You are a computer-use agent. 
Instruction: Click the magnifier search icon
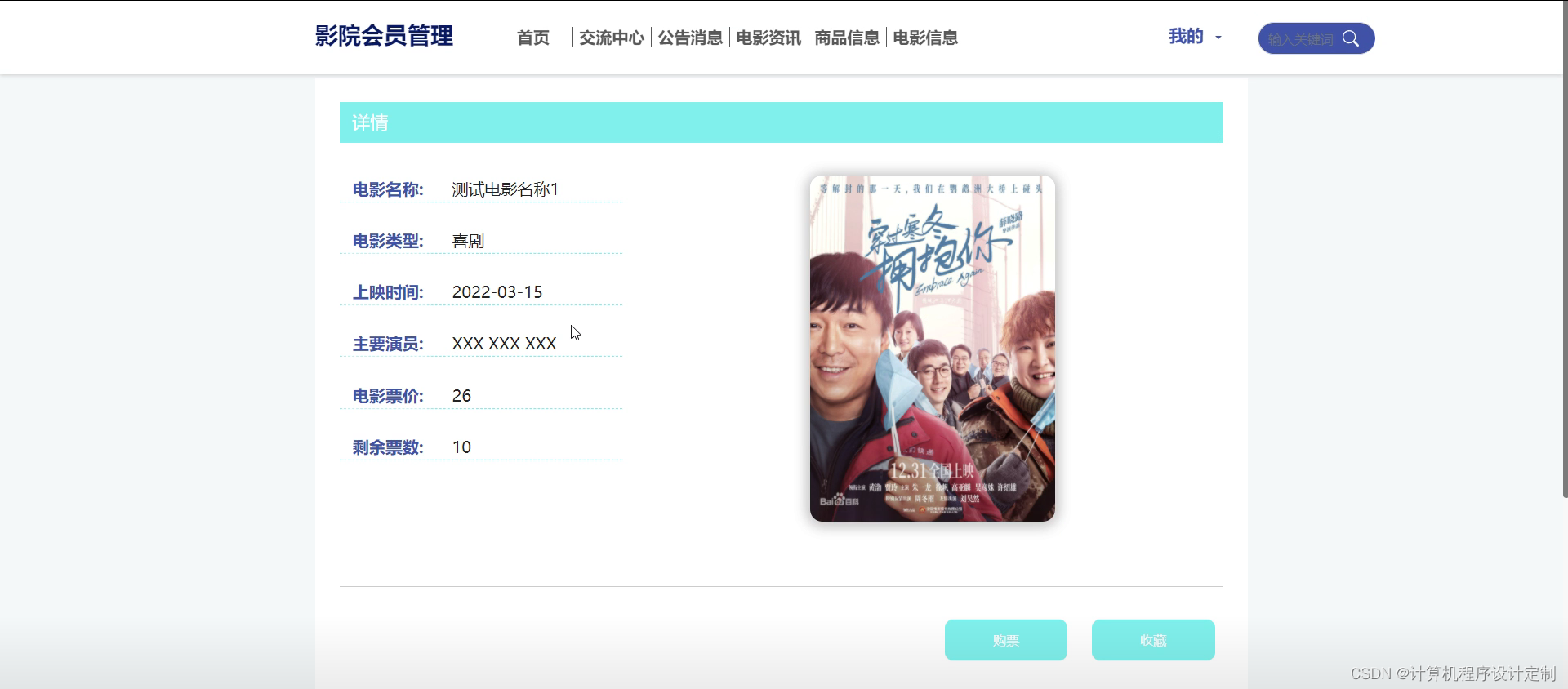(1351, 38)
